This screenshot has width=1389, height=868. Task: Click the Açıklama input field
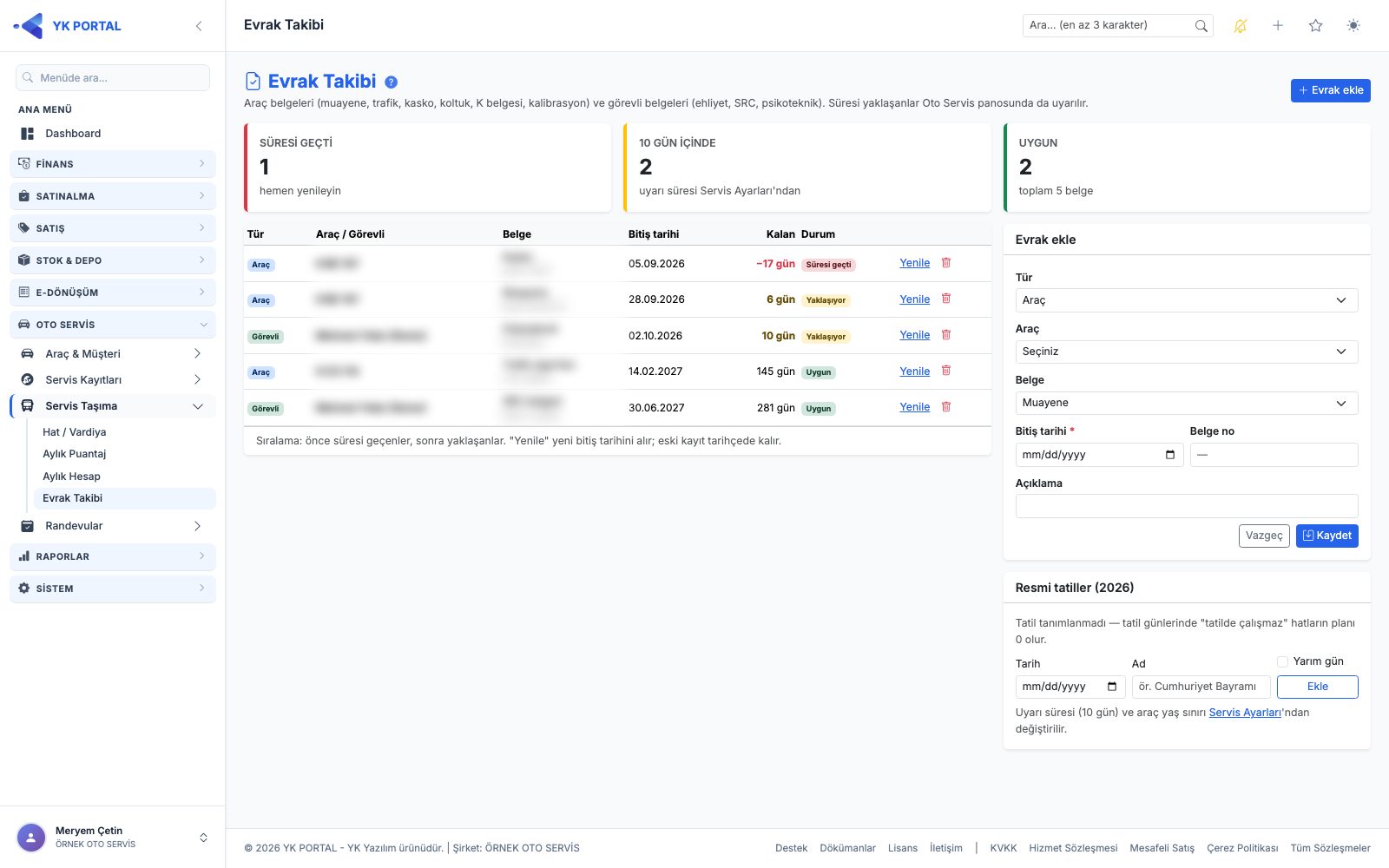point(1187,506)
